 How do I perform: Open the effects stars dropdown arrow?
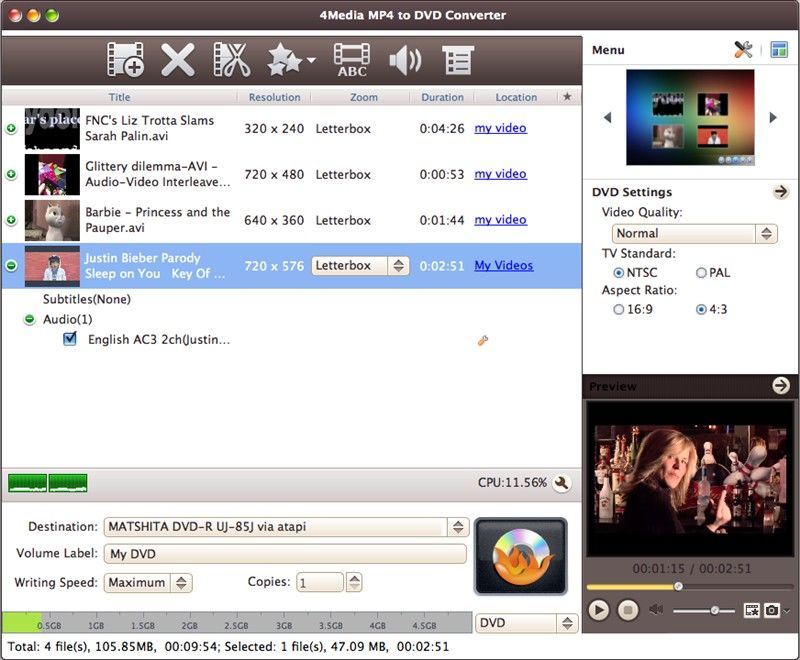click(311, 60)
